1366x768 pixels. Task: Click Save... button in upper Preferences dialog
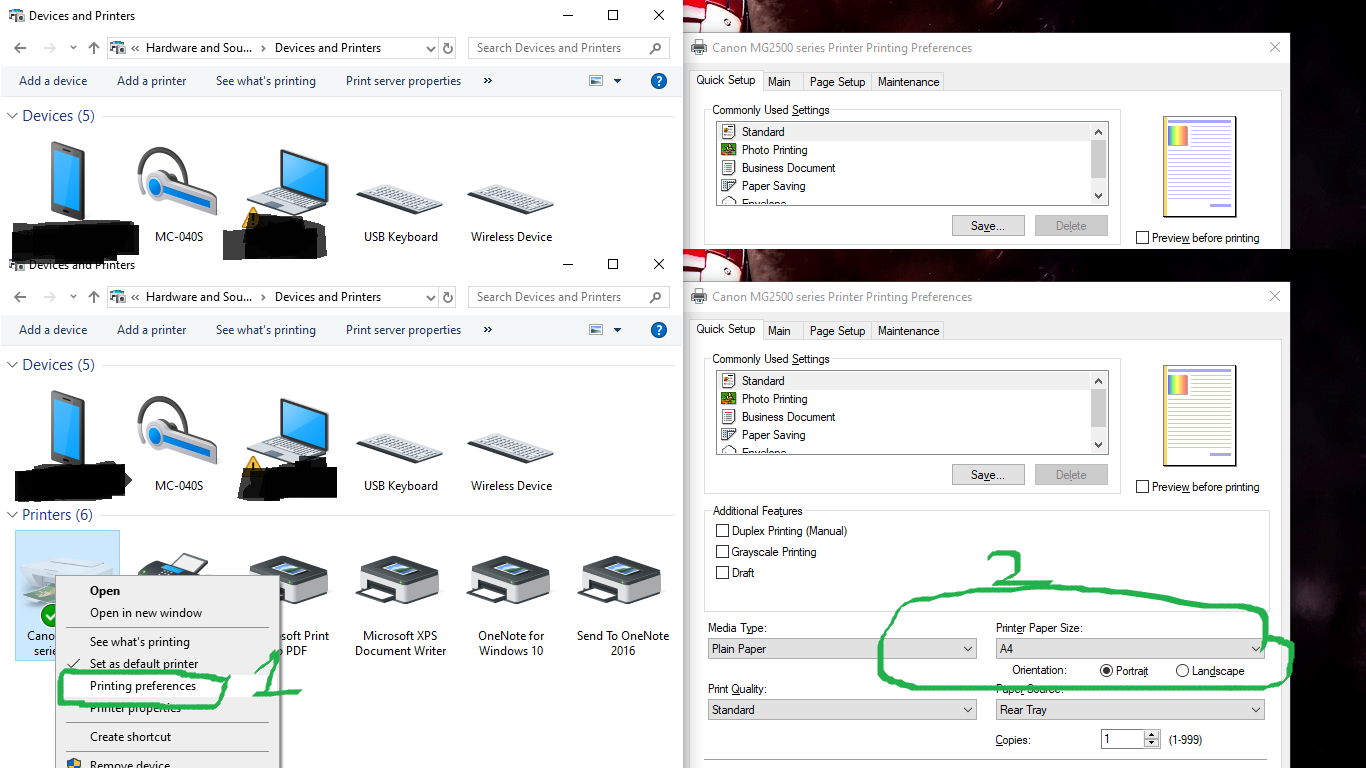988,226
